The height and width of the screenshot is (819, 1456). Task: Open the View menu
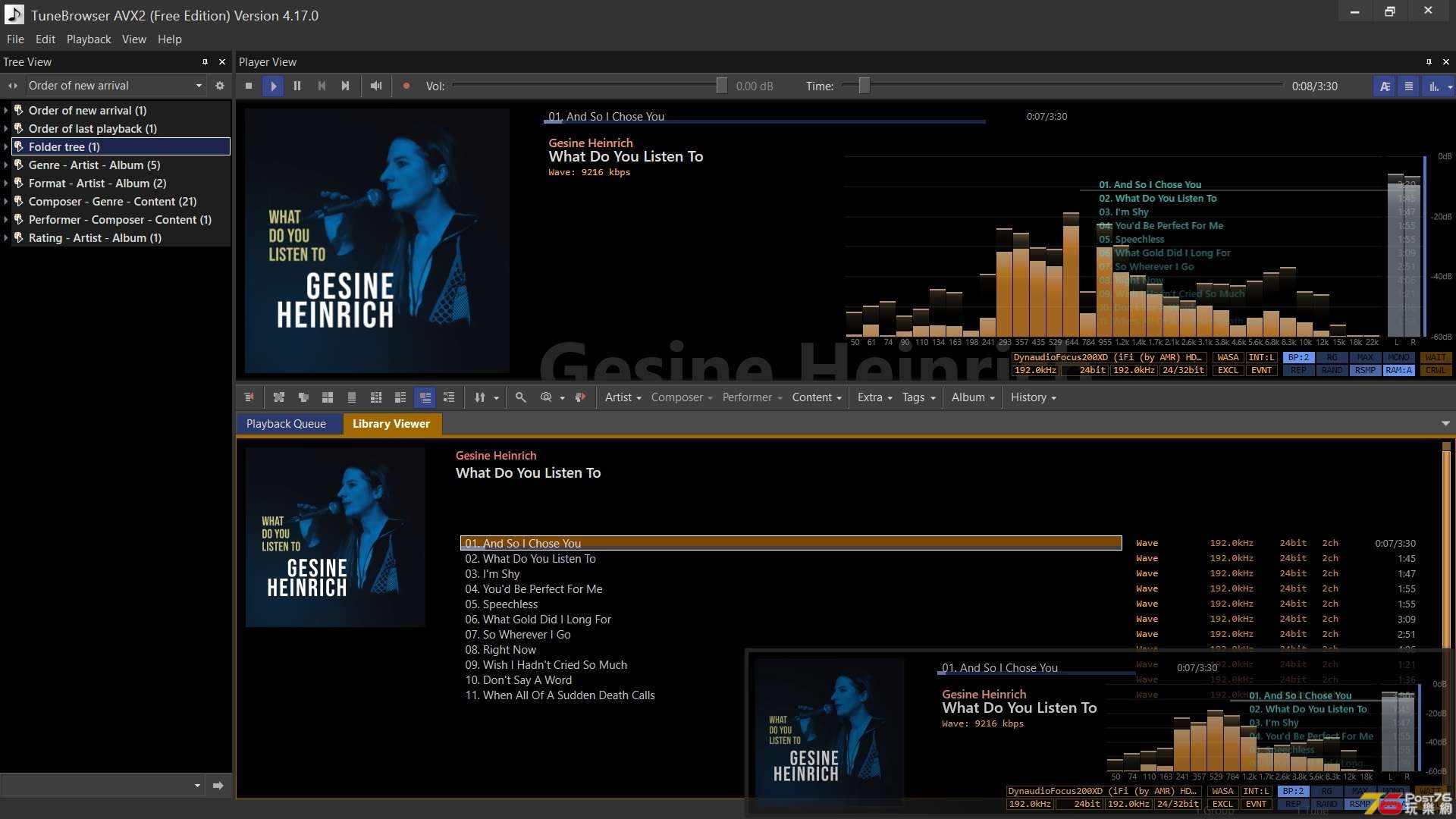[134, 39]
